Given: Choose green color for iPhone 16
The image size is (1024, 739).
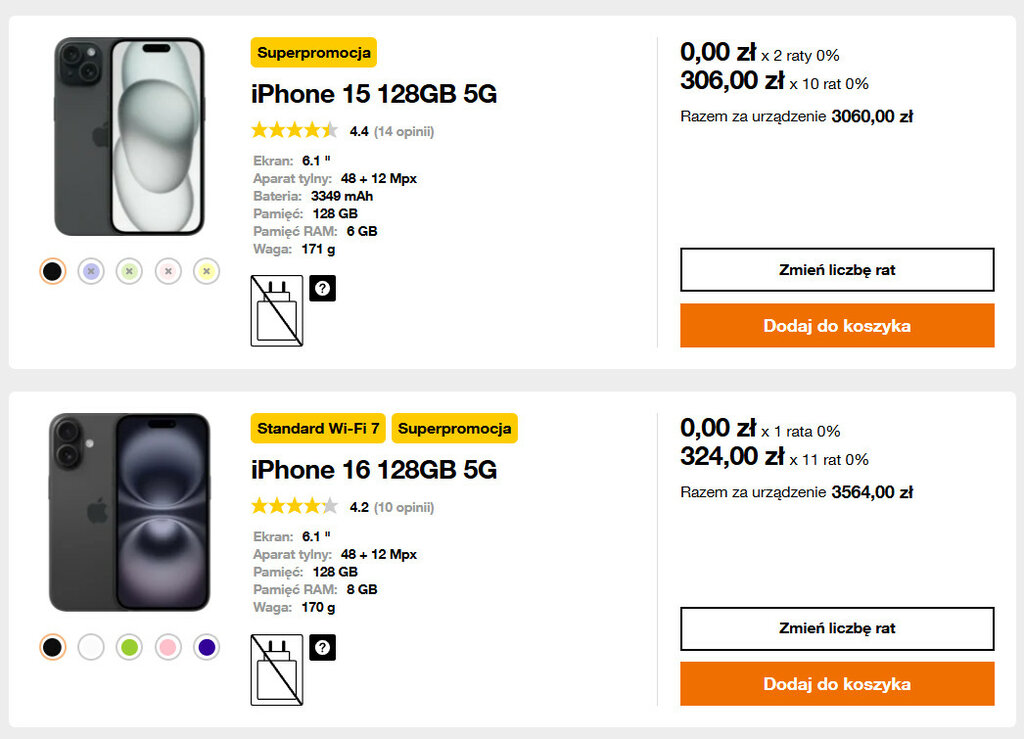Looking at the screenshot, I should pyautogui.click(x=129, y=647).
